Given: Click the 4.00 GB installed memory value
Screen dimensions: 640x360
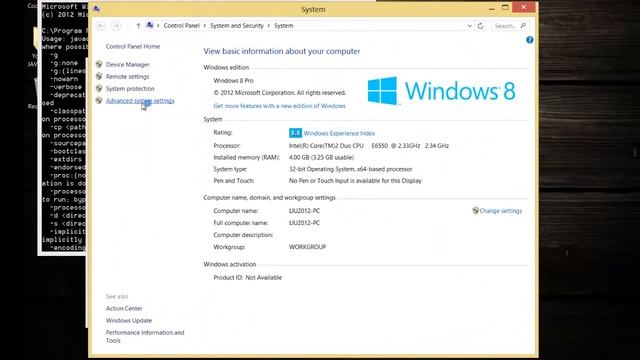Looking at the screenshot, I should pos(321,158).
